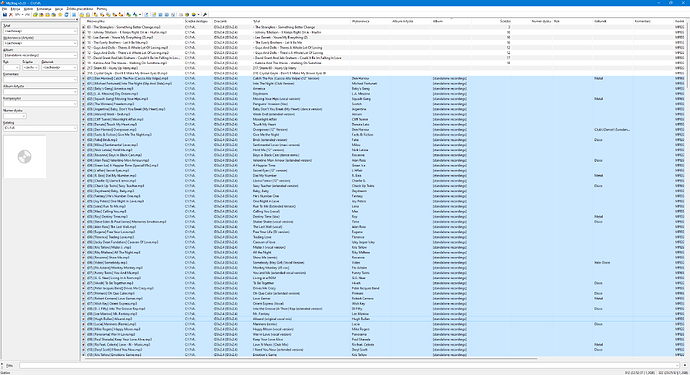
Task: Open the Gatunek genre combo box
Action: pos(59,67)
